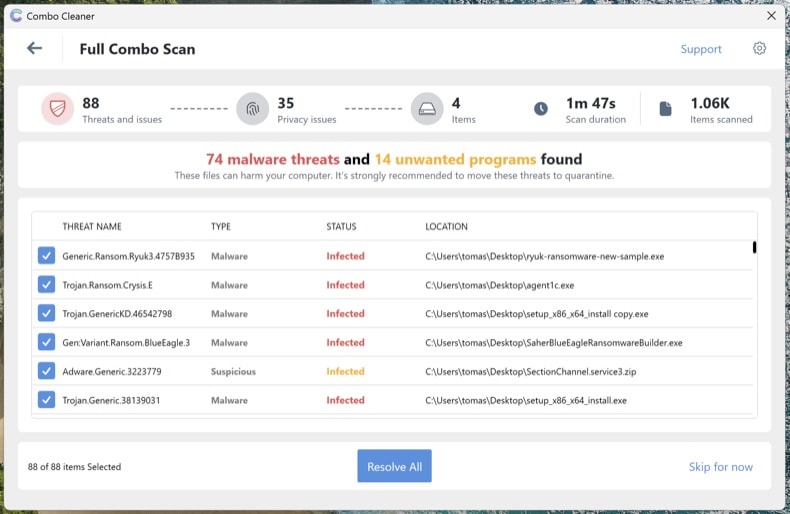Close the Combo Cleaner window

click(x=771, y=16)
